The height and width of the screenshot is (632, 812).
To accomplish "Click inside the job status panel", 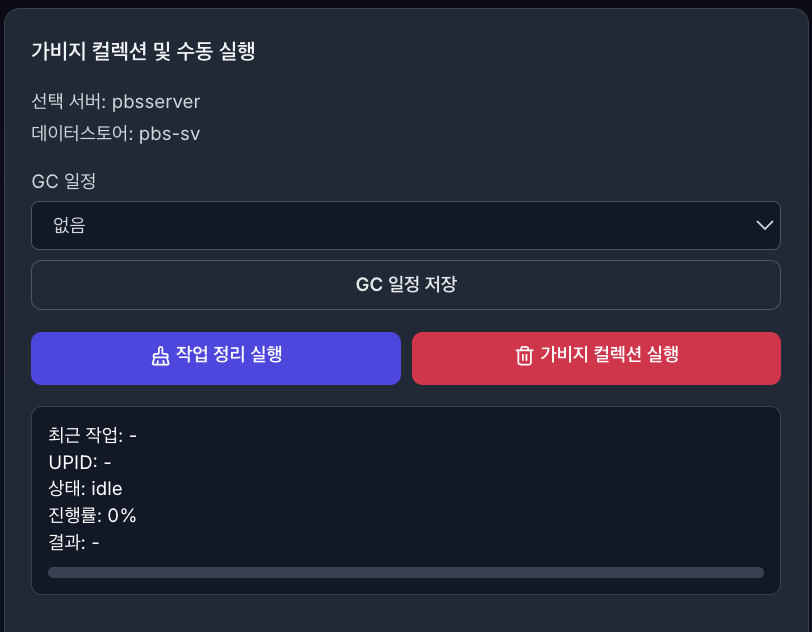I will coord(405,498).
